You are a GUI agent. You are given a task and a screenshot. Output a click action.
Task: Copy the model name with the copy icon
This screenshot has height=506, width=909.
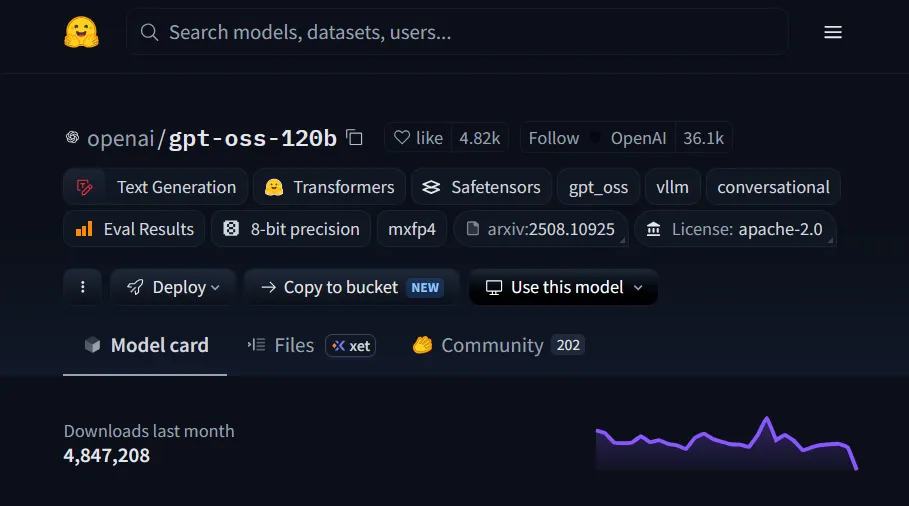[x=354, y=138]
